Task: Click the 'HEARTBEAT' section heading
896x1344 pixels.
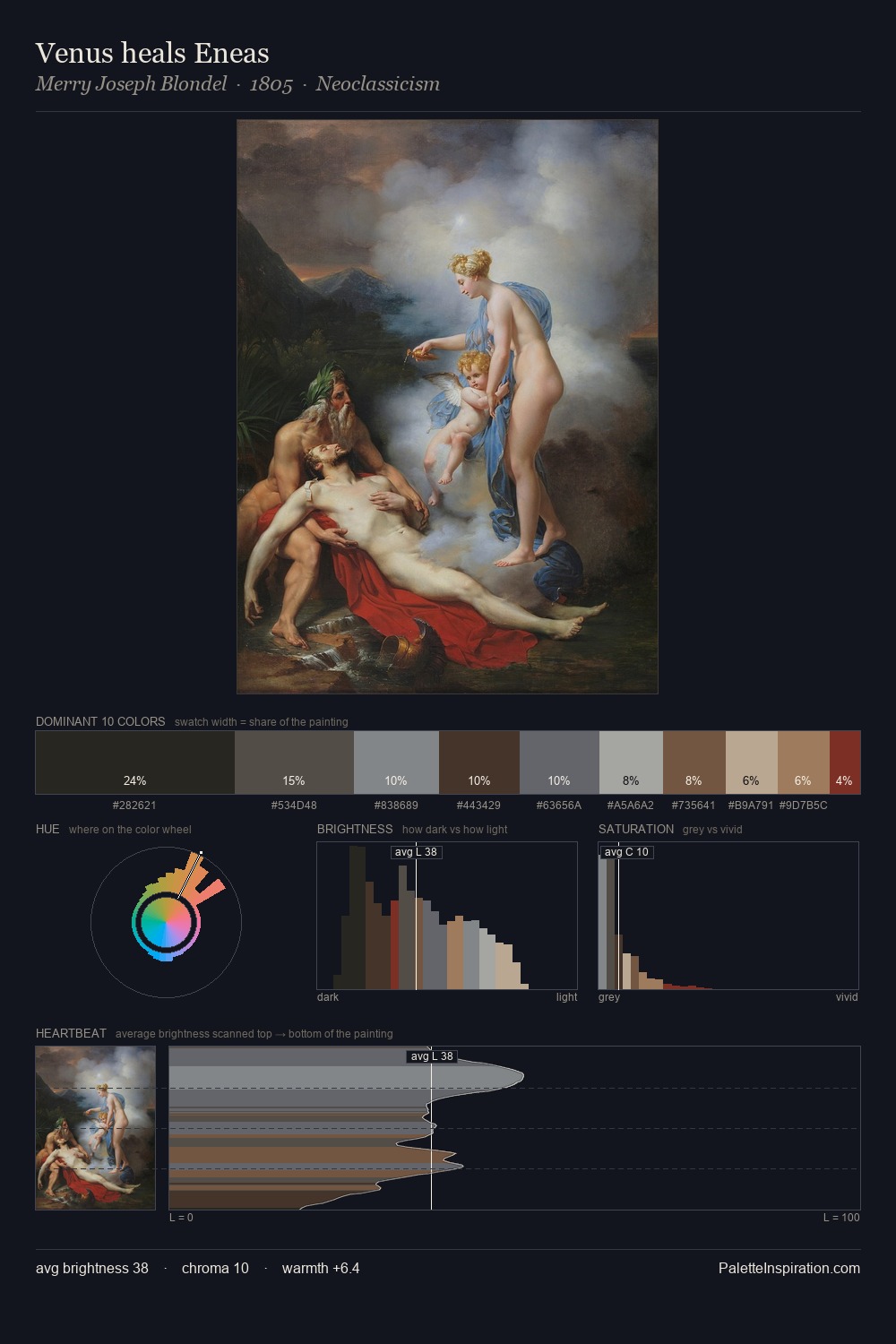Action: 71,1033
